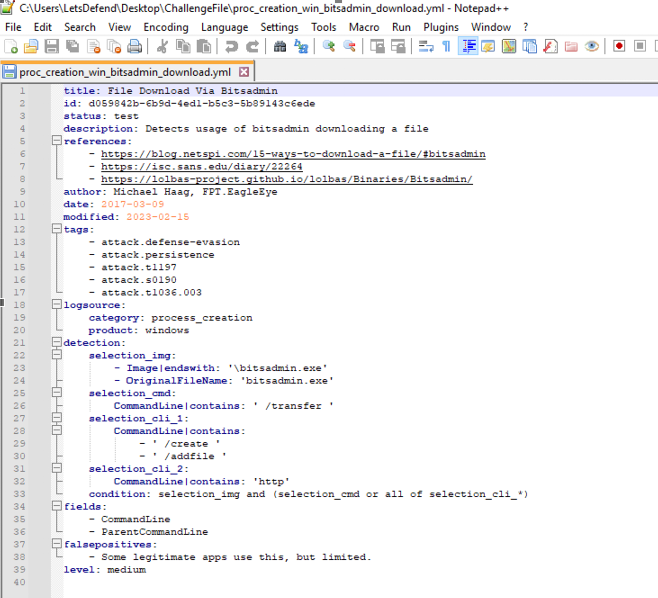Click the Stop Recording macro icon
The width and height of the screenshot is (658, 598).
click(640, 46)
